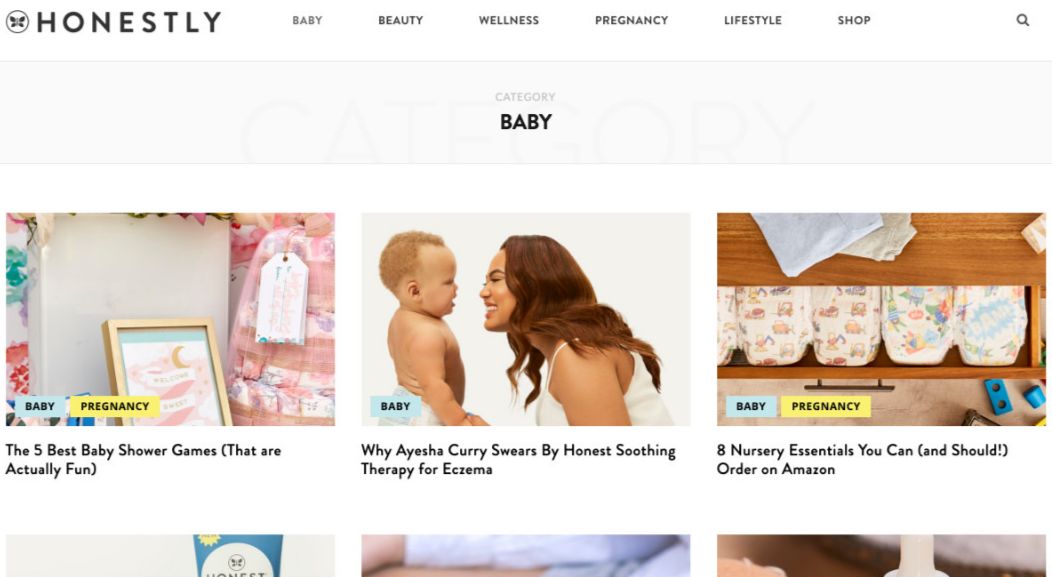Open the Baby Shower Games article thumbnail
Viewport: 1052px width, 577px height.
(x=170, y=319)
